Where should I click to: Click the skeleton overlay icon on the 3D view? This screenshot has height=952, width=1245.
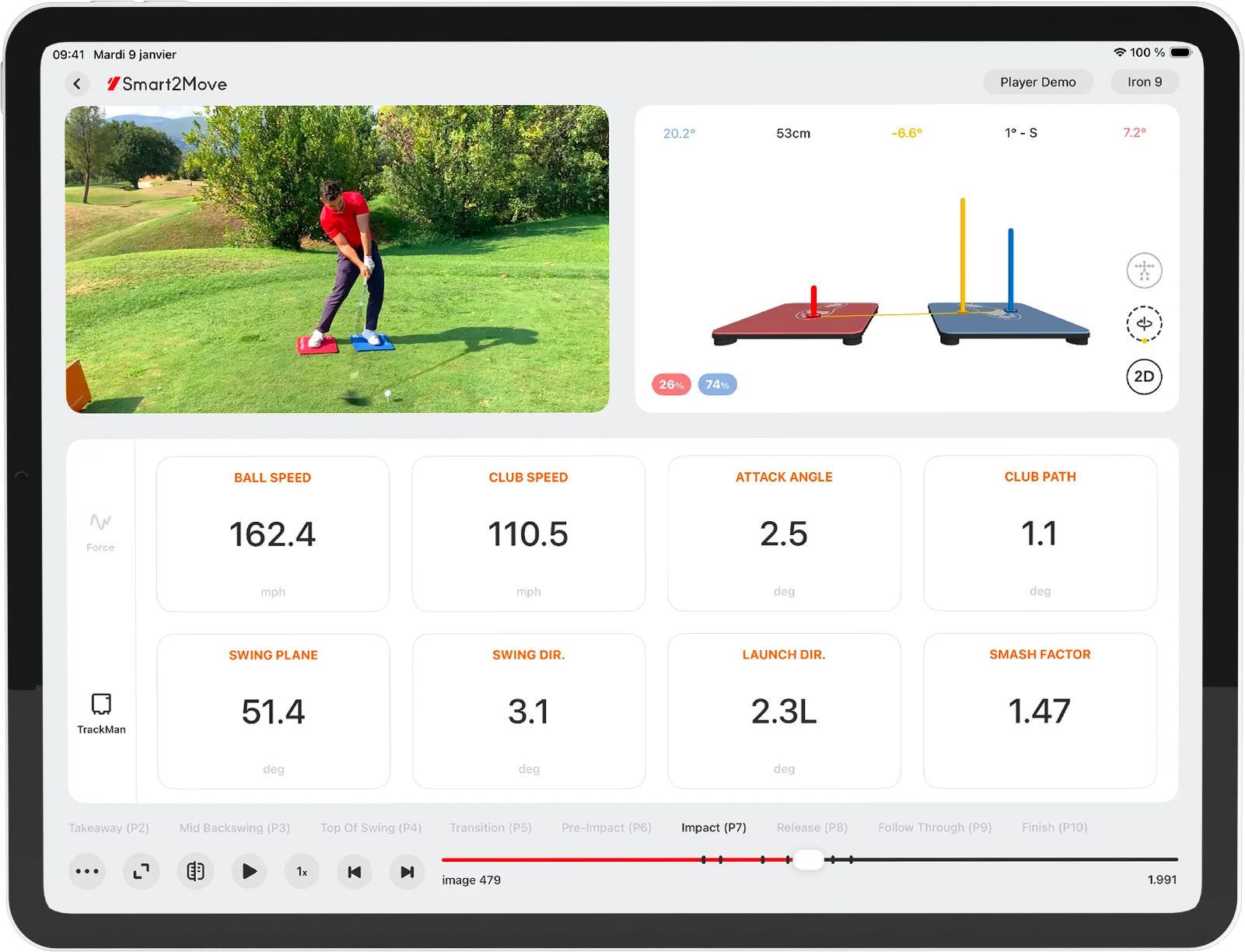(x=1144, y=271)
